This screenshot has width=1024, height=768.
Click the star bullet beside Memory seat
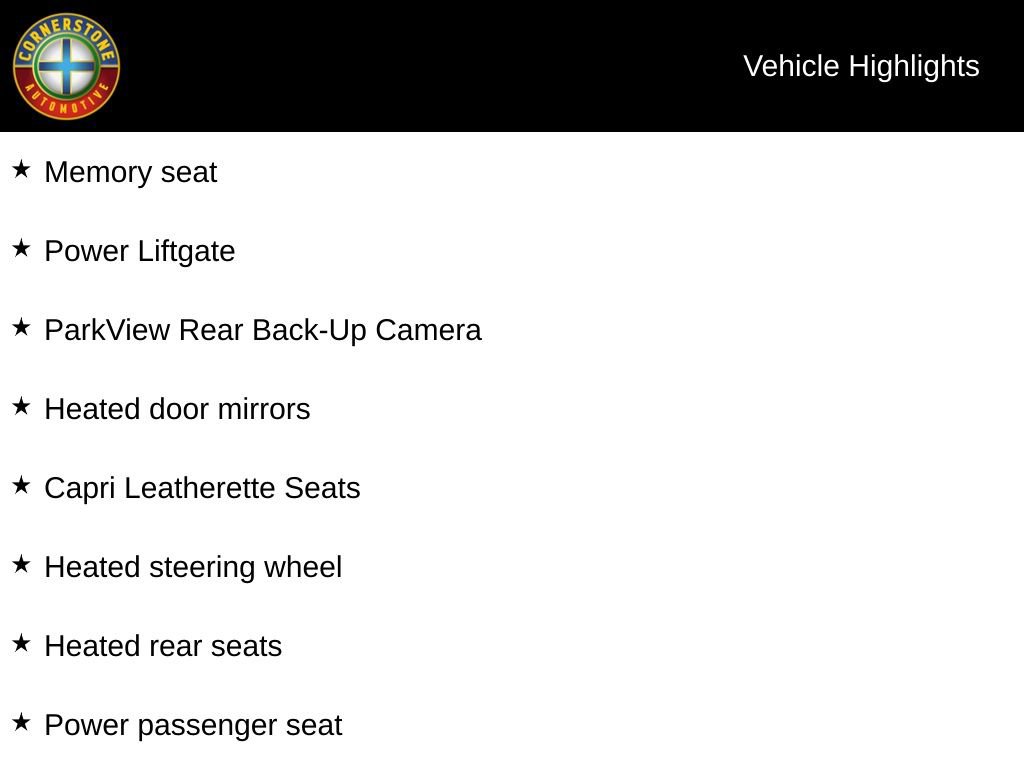point(21,170)
